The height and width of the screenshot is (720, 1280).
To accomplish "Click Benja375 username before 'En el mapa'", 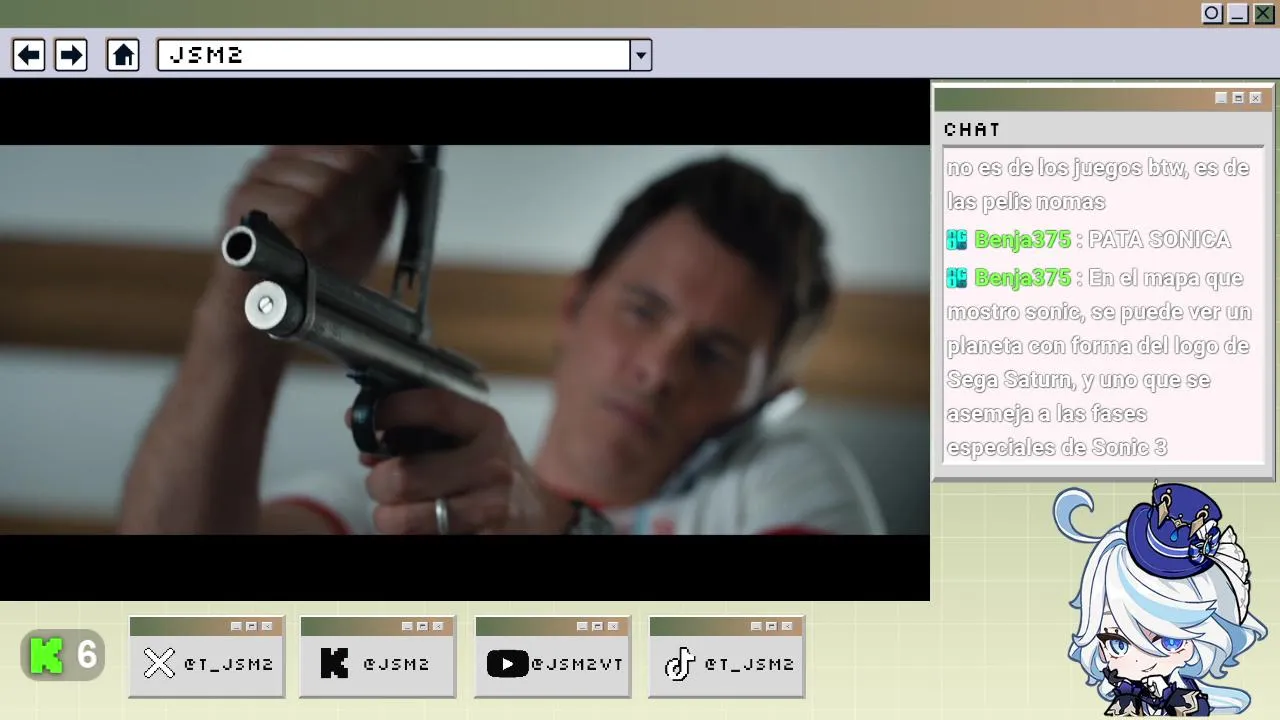I will (1022, 278).
